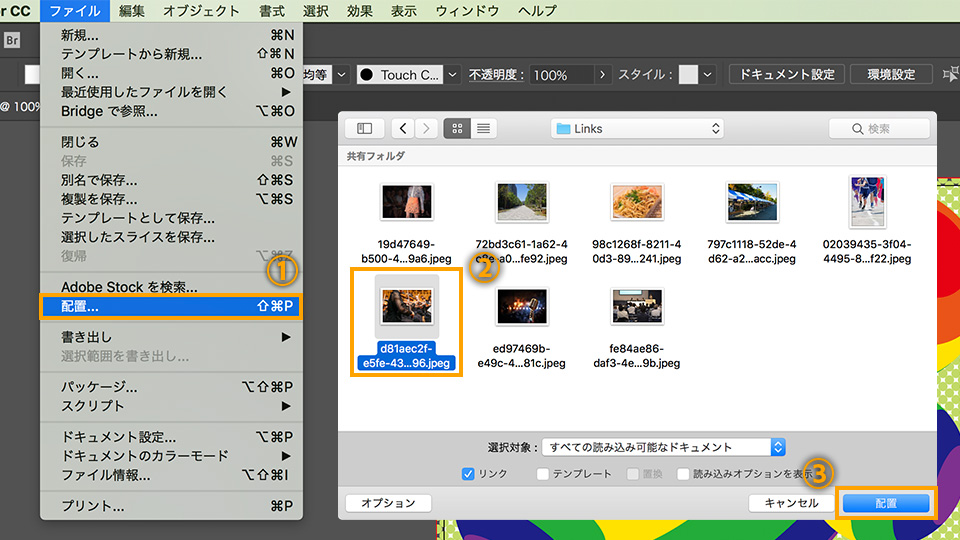Screen dimensions: 960x540
Task: Click the オプション button
Action: (x=388, y=503)
